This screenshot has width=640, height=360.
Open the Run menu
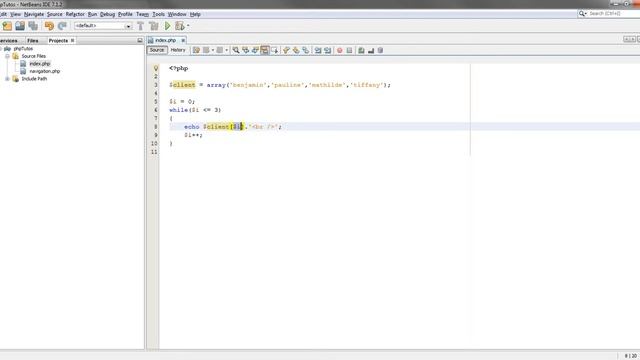pyautogui.click(x=92, y=14)
